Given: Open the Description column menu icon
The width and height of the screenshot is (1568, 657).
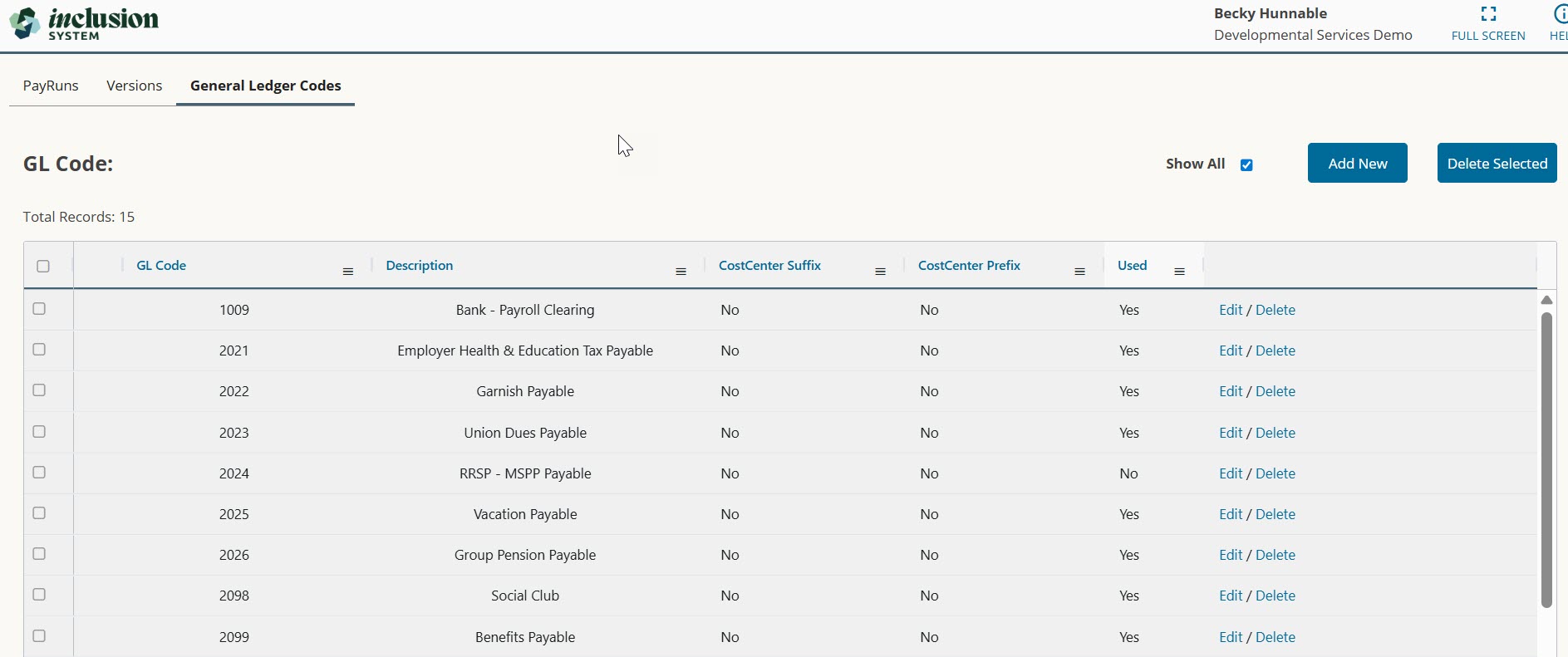Looking at the screenshot, I should coord(681,272).
